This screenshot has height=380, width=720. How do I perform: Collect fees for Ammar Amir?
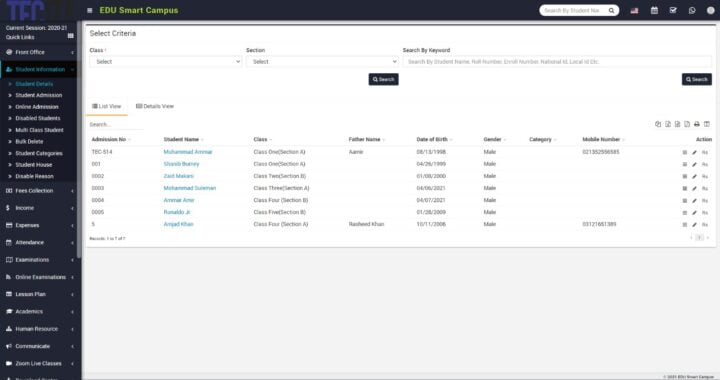coord(705,201)
